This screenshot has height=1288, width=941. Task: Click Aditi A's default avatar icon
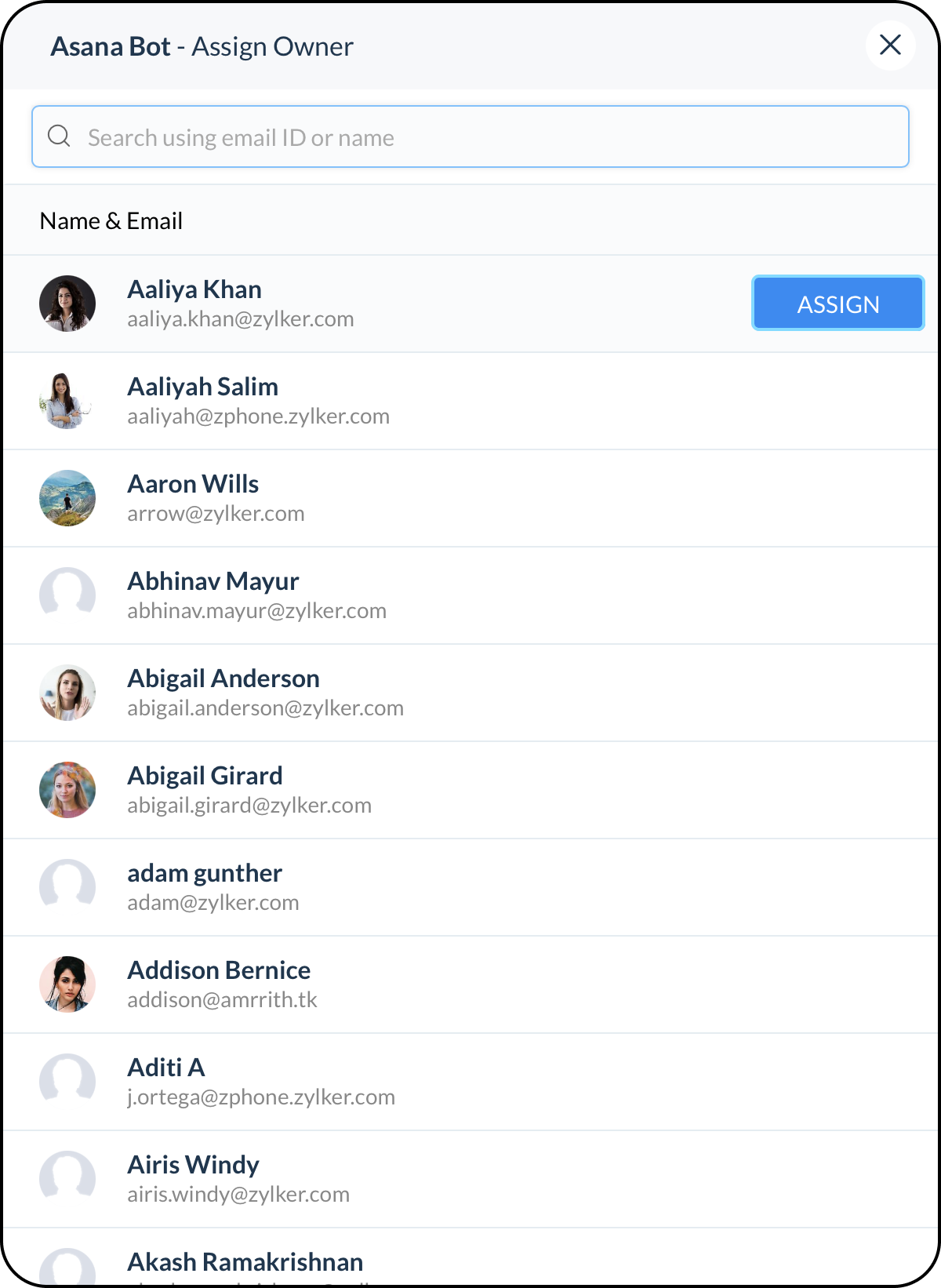click(67, 1082)
